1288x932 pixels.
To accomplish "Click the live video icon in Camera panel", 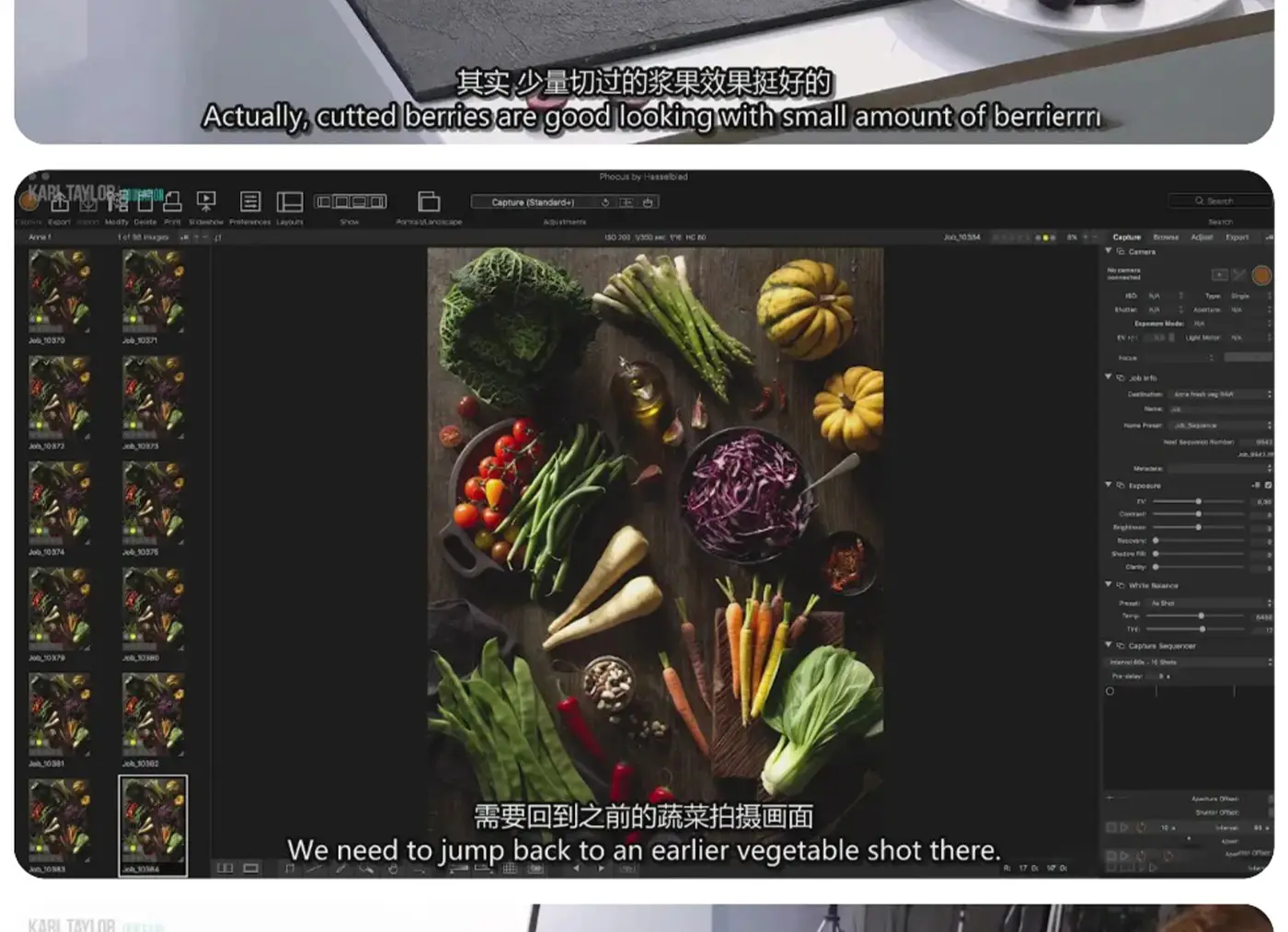I will click(1220, 274).
